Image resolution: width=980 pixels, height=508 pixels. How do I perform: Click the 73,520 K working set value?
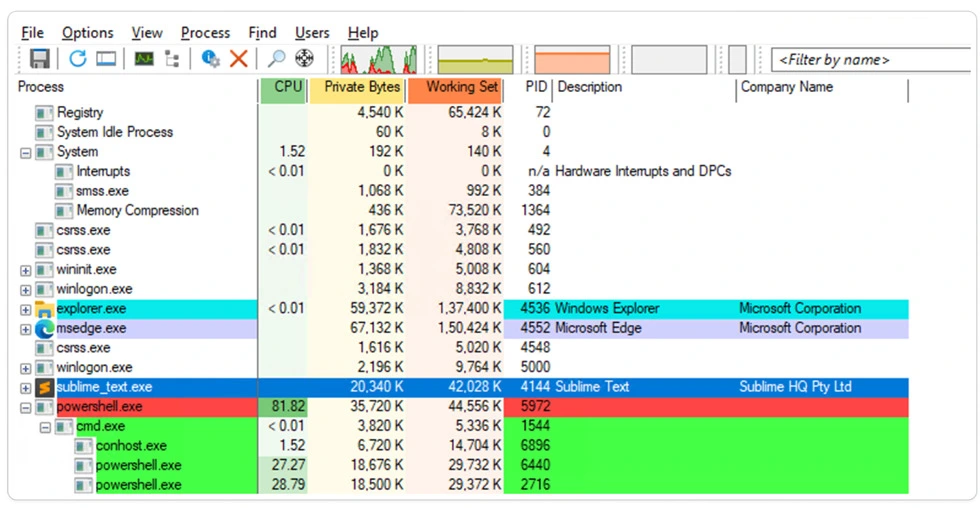475,211
